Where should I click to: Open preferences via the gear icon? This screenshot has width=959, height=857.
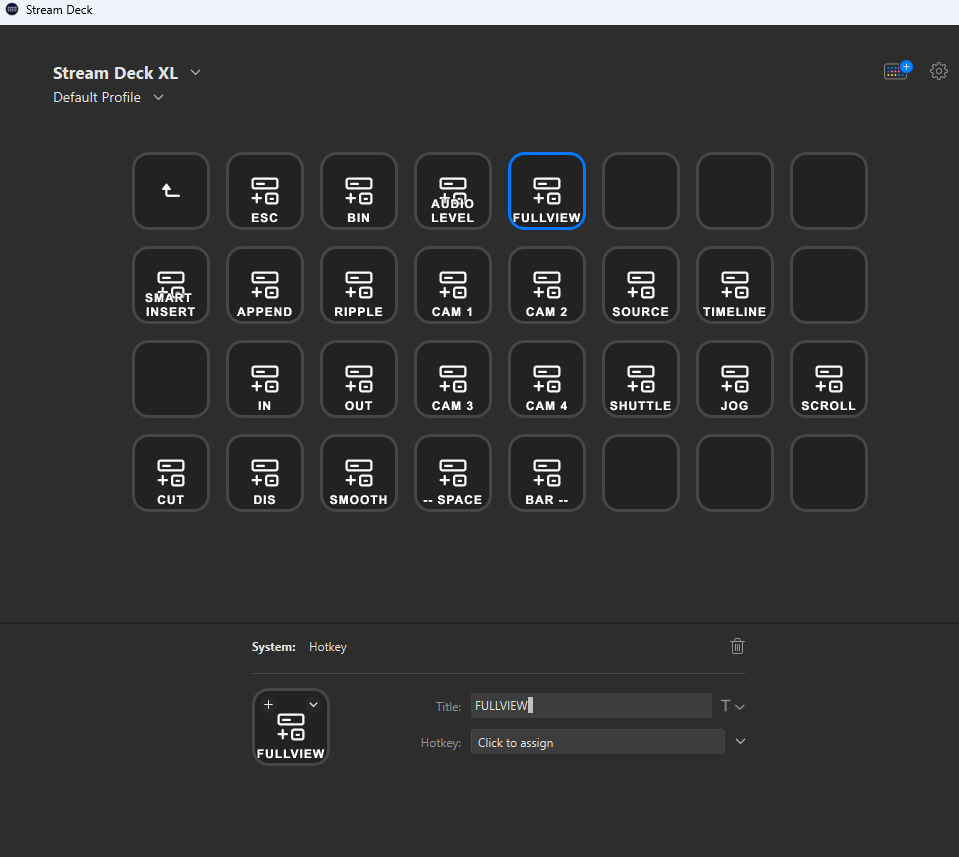click(x=939, y=71)
